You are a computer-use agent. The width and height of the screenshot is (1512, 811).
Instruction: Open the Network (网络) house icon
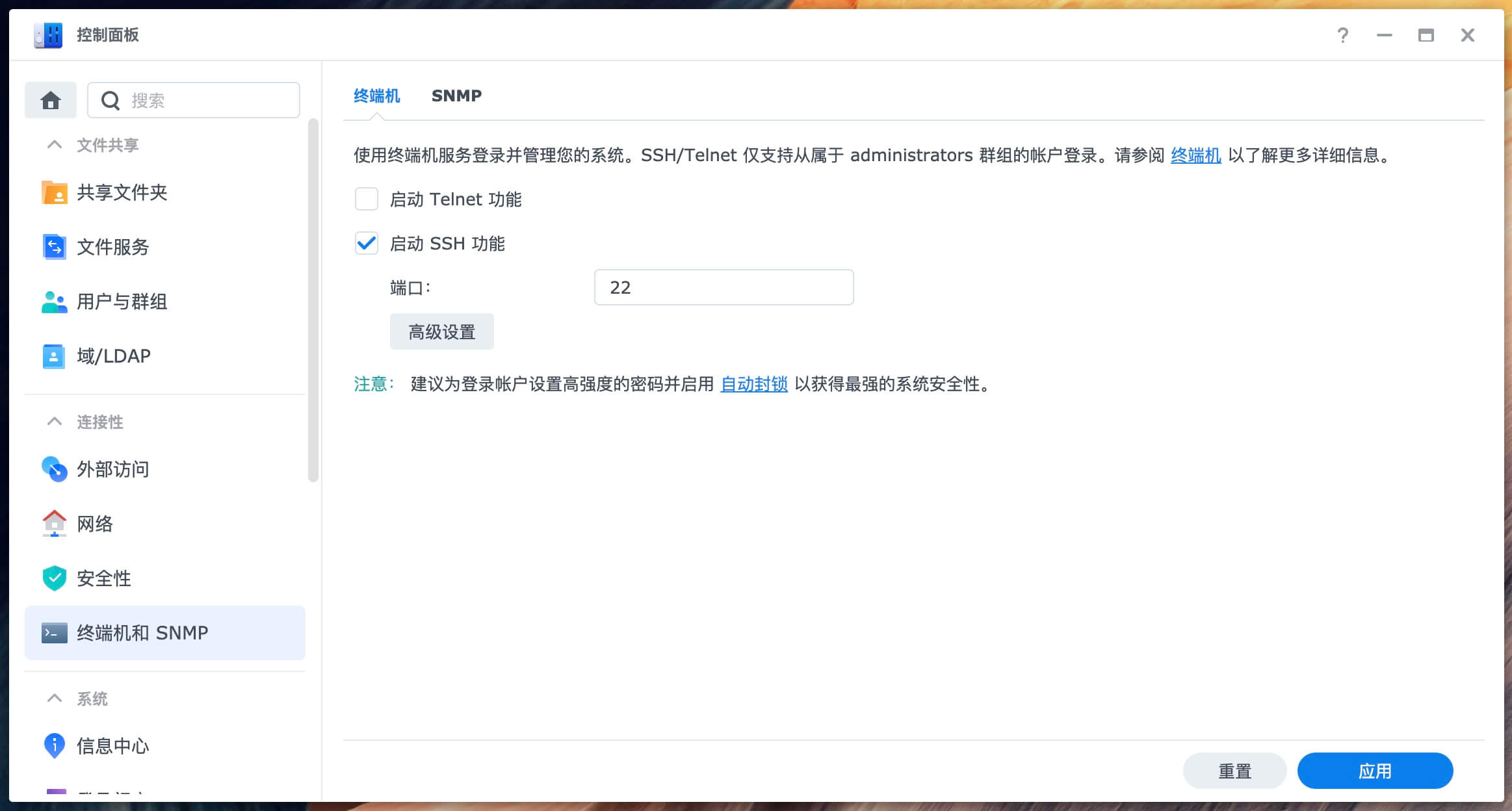point(55,524)
